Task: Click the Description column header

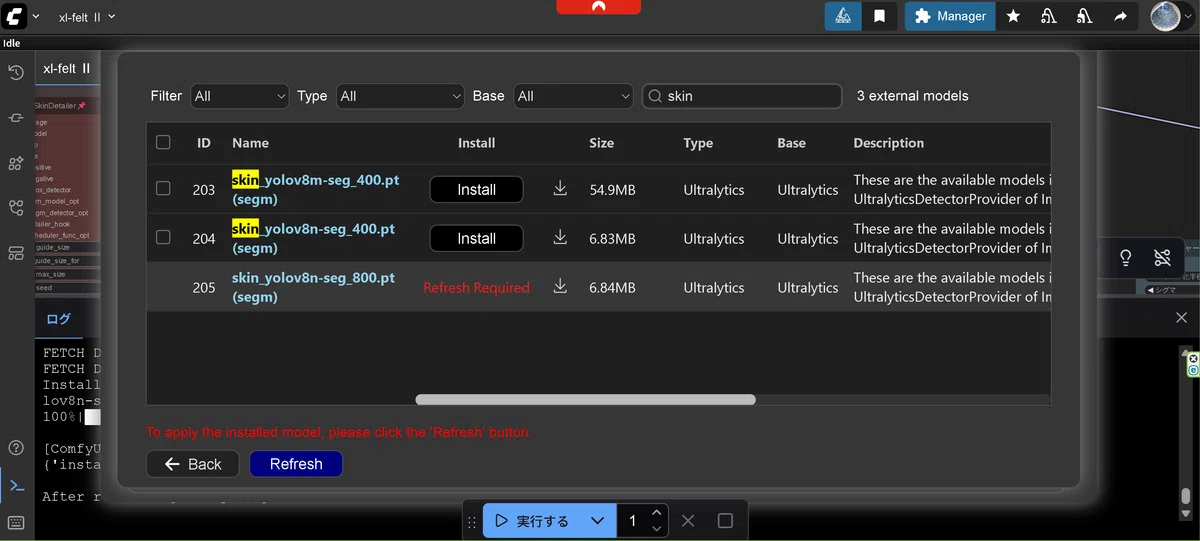Action: (888, 142)
